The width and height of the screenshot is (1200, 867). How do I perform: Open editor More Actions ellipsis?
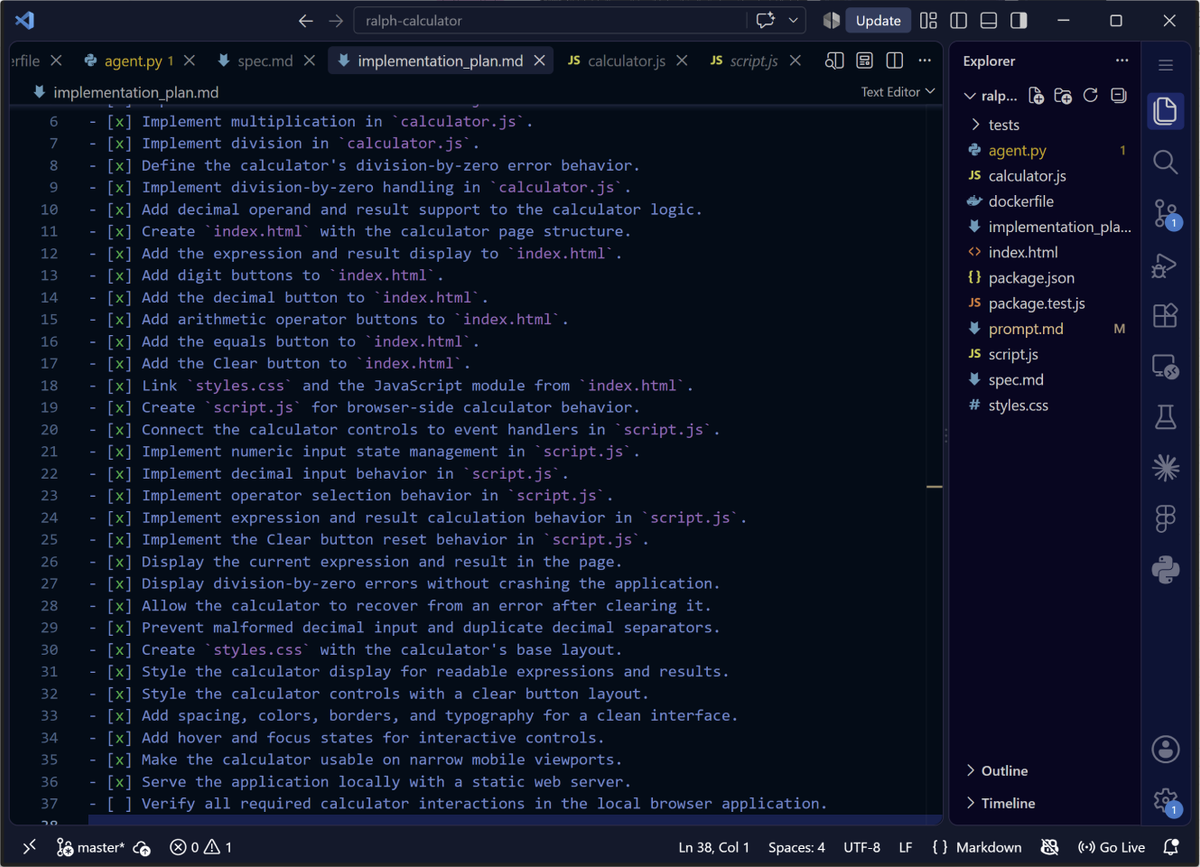tap(925, 61)
